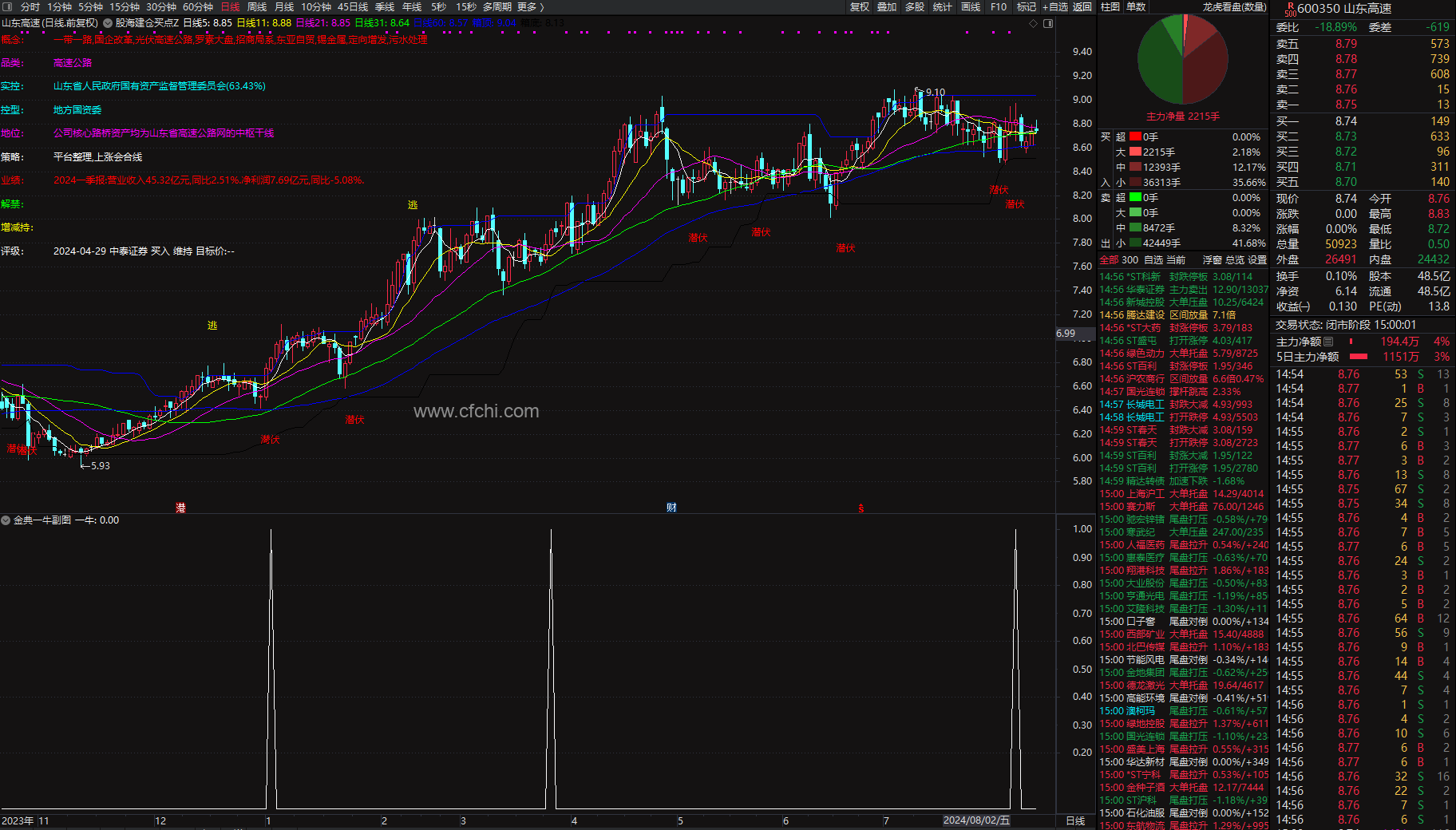Switch to 单数 order count view
The width and height of the screenshot is (1456, 830).
pyautogui.click(x=1136, y=7)
